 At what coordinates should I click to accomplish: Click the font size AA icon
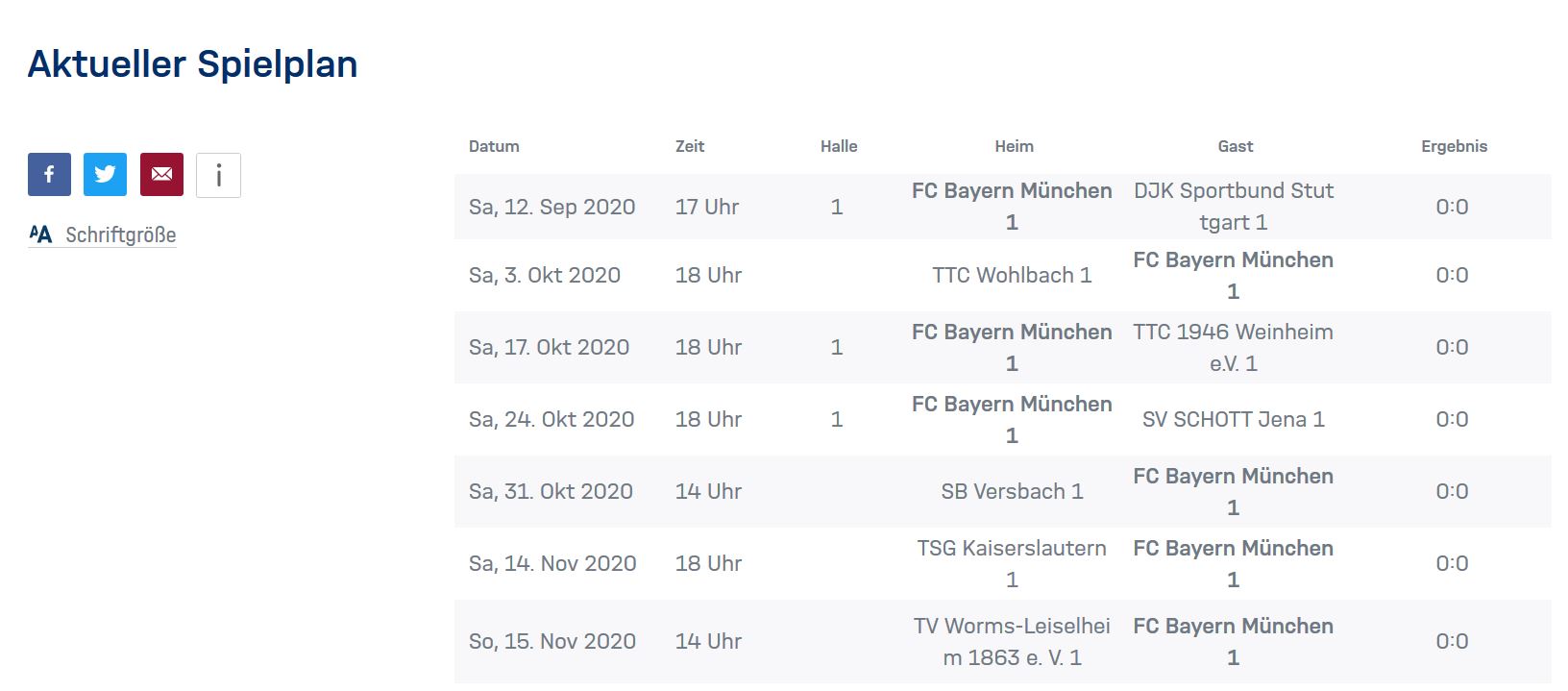pos(40,234)
